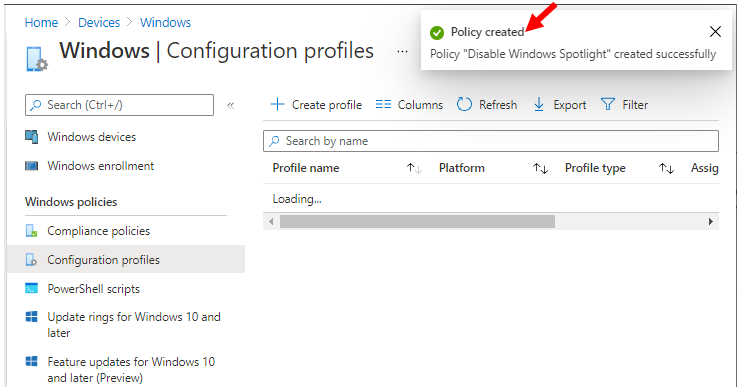This screenshot has width=746, height=391.
Task: Open the ellipsis more options menu
Action: click(402, 51)
